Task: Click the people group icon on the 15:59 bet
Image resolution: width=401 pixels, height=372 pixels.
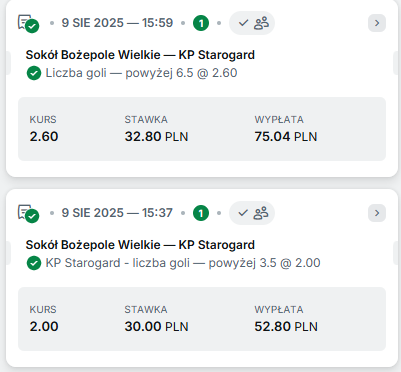Action: pyautogui.click(x=261, y=23)
